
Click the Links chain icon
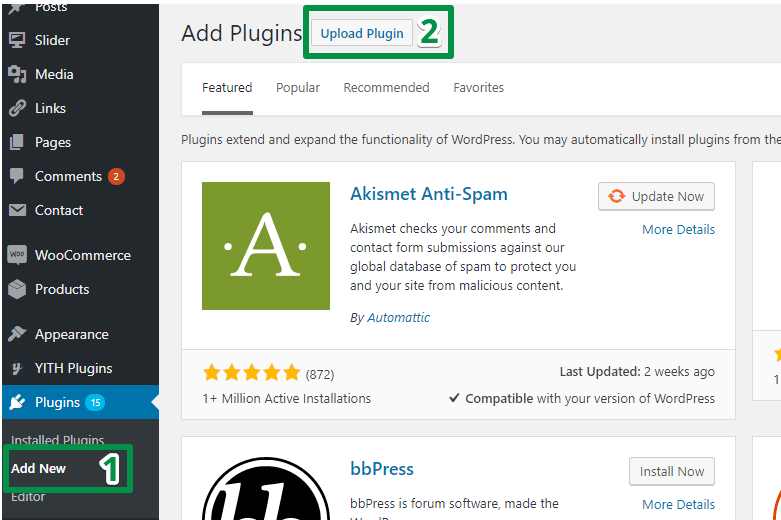[x=17, y=108]
